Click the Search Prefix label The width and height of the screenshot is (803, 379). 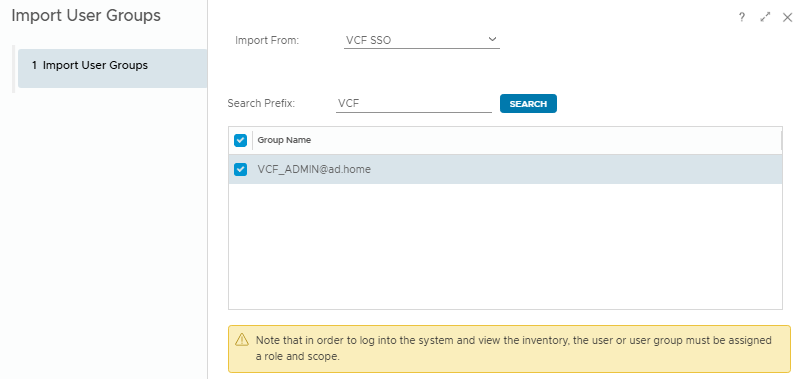pyautogui.click(x=261, y=103)
